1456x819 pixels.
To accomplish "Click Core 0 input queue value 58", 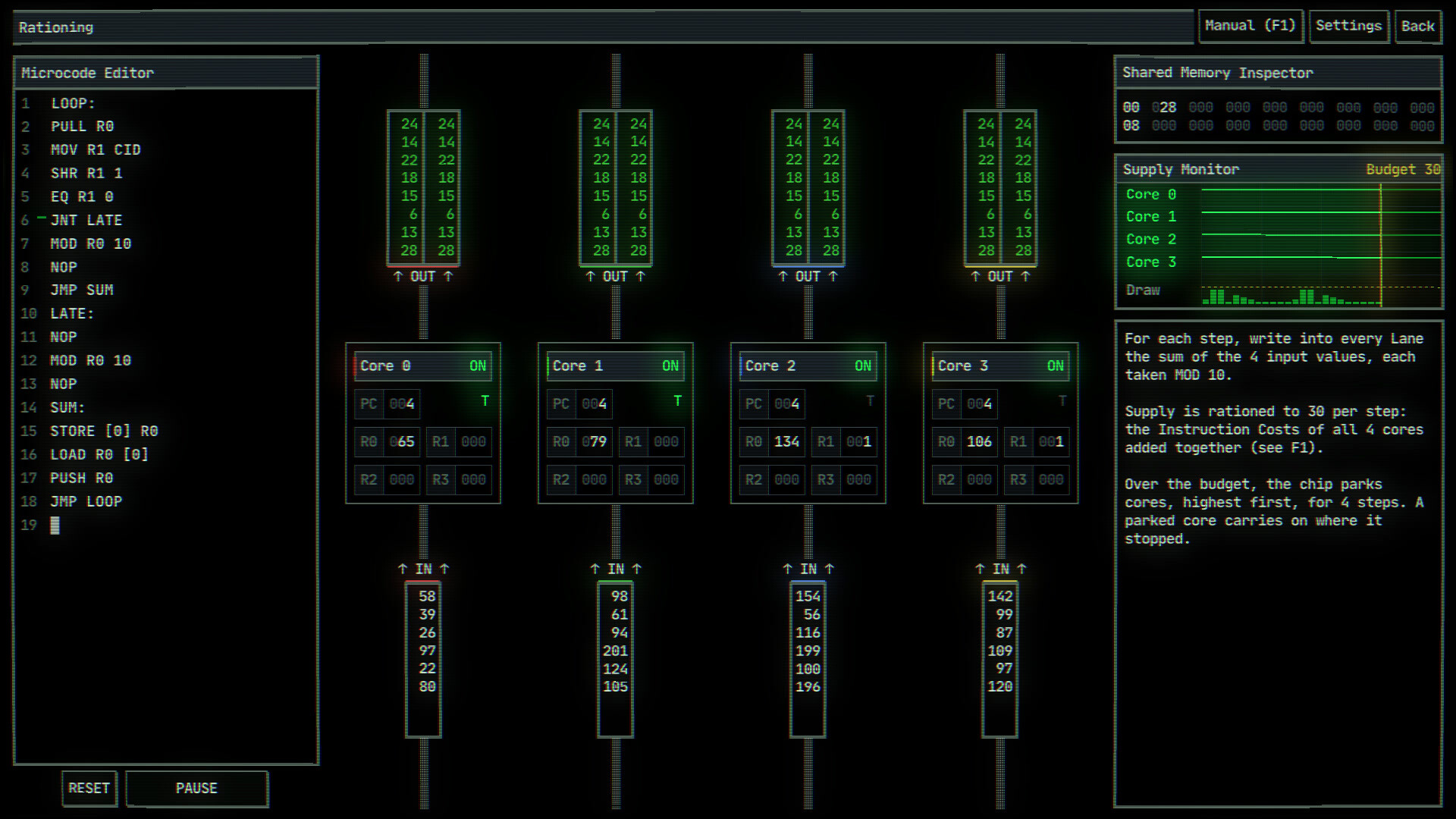I will tap(428, 597).
